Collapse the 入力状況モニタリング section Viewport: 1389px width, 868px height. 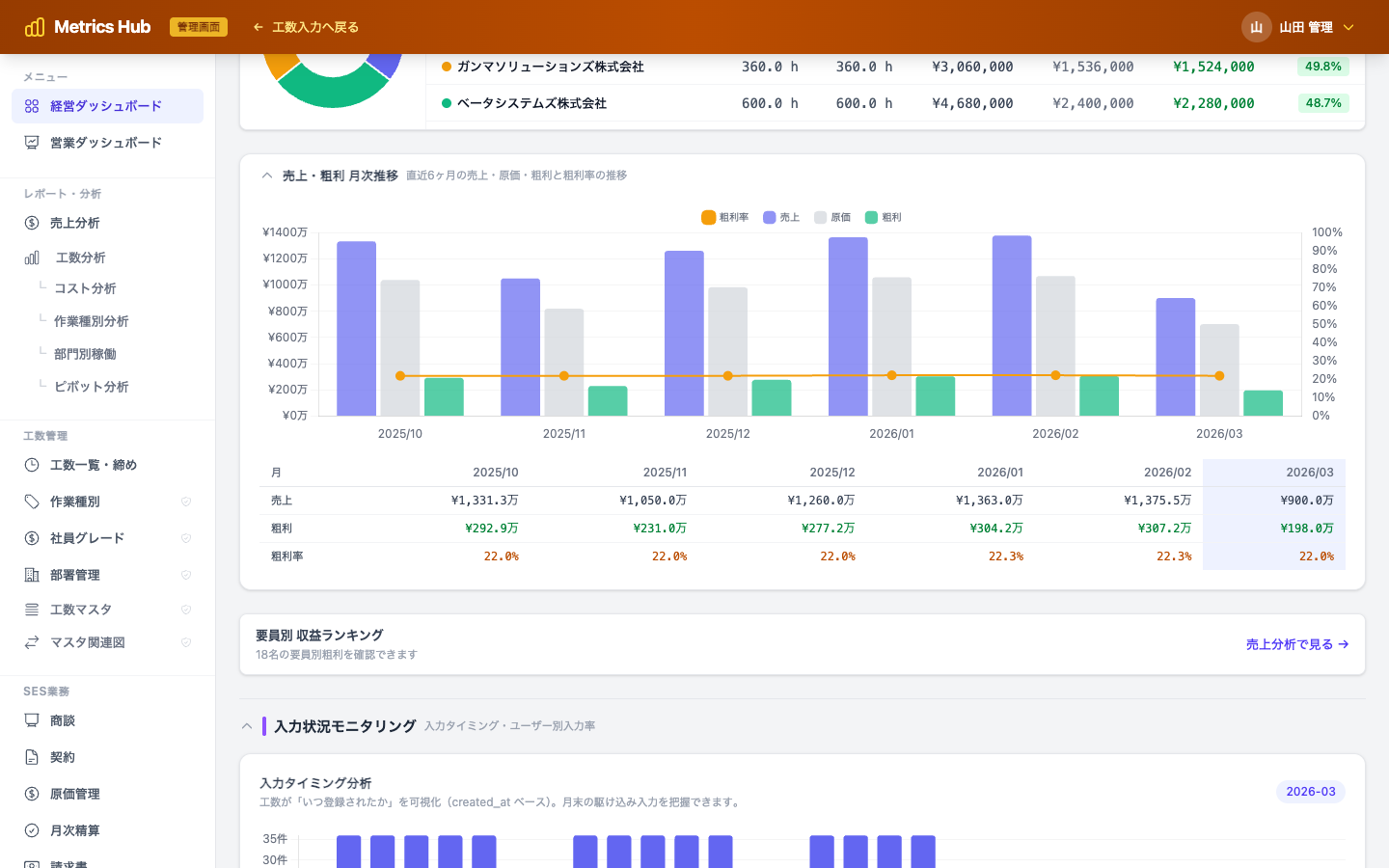[247, 726]
